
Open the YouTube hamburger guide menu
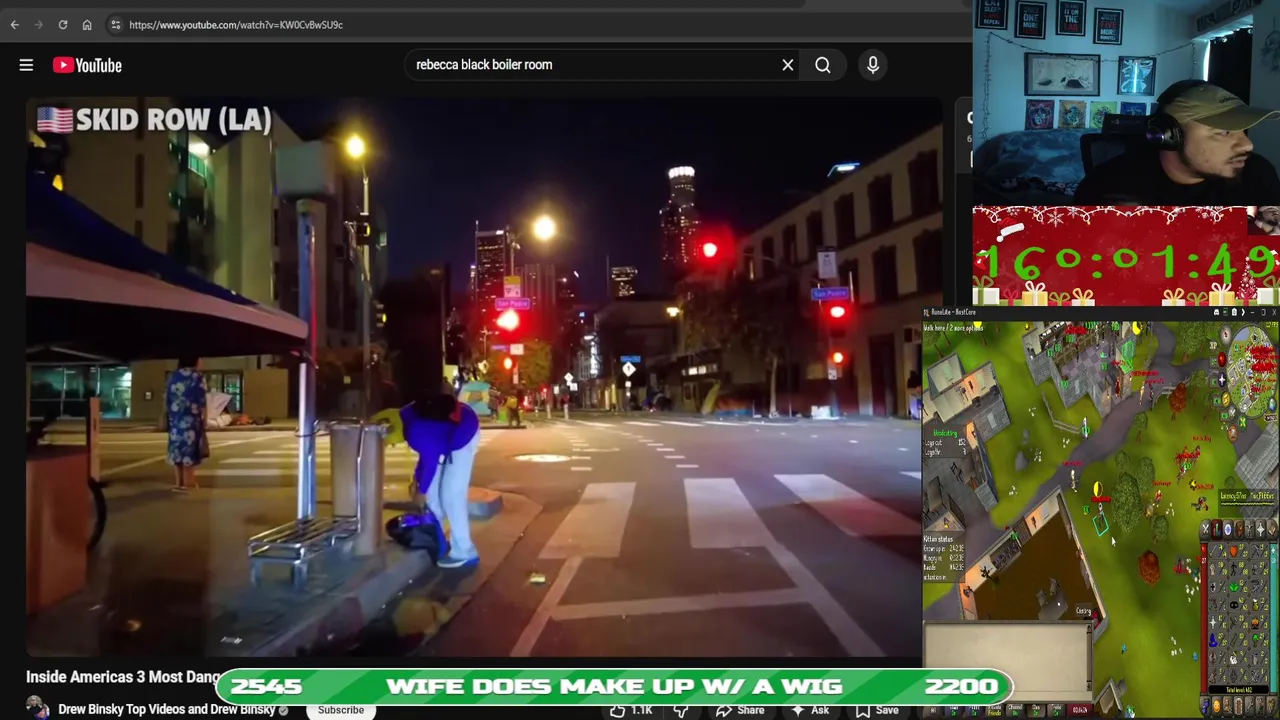(x=26, y=65)
